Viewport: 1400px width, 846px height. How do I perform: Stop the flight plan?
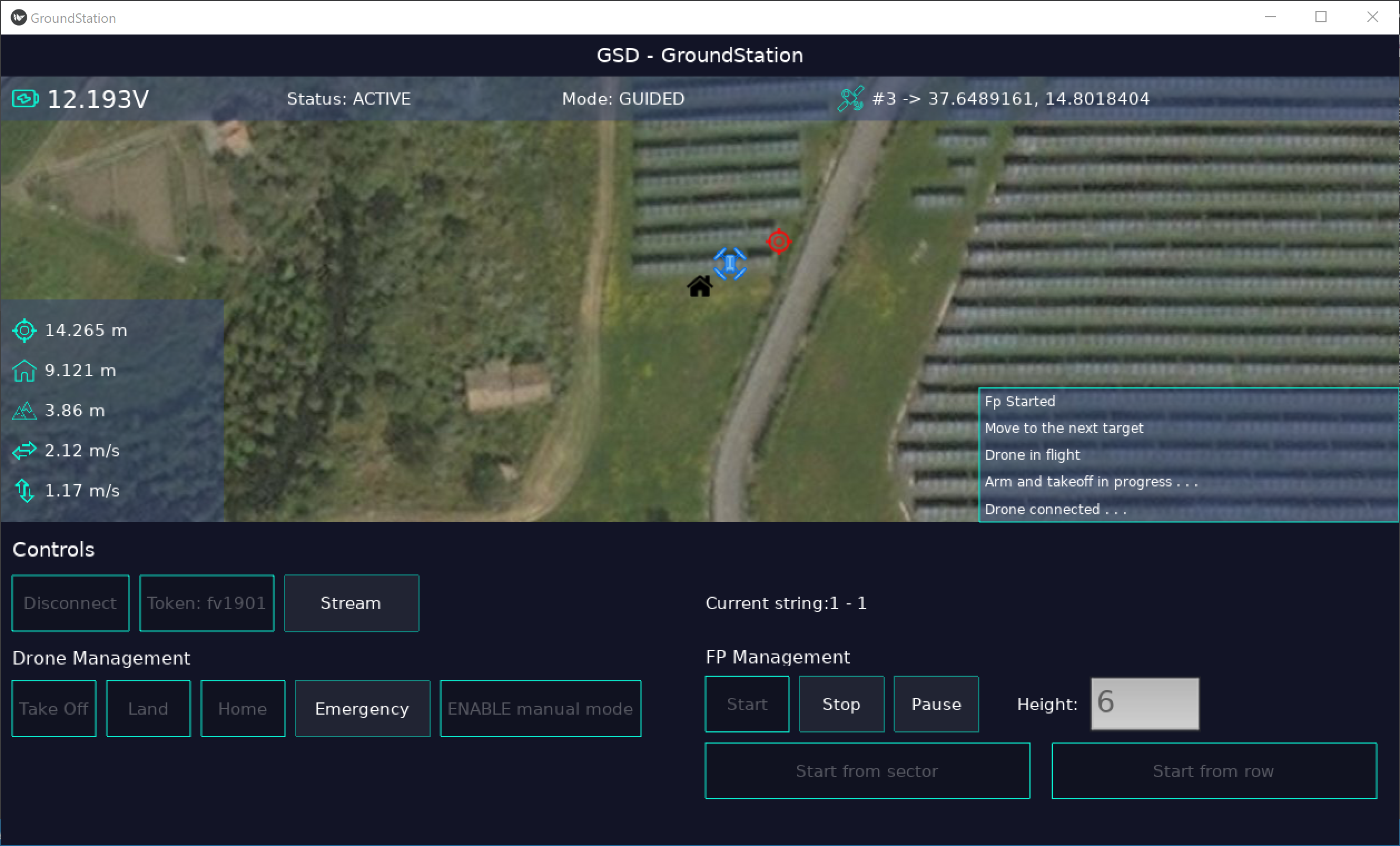coord(841,704)
